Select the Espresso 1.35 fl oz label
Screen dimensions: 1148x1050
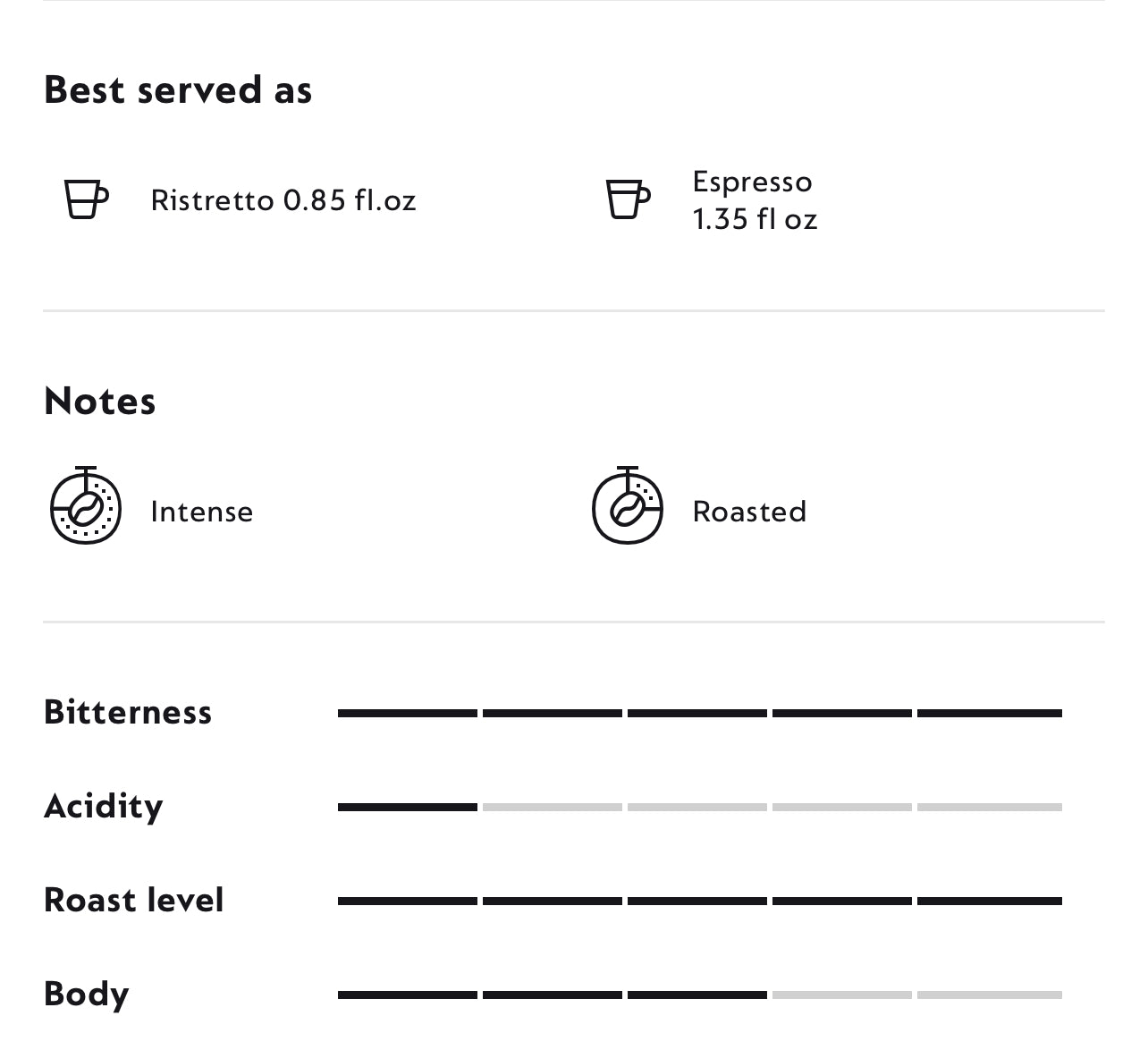point(755,200)
